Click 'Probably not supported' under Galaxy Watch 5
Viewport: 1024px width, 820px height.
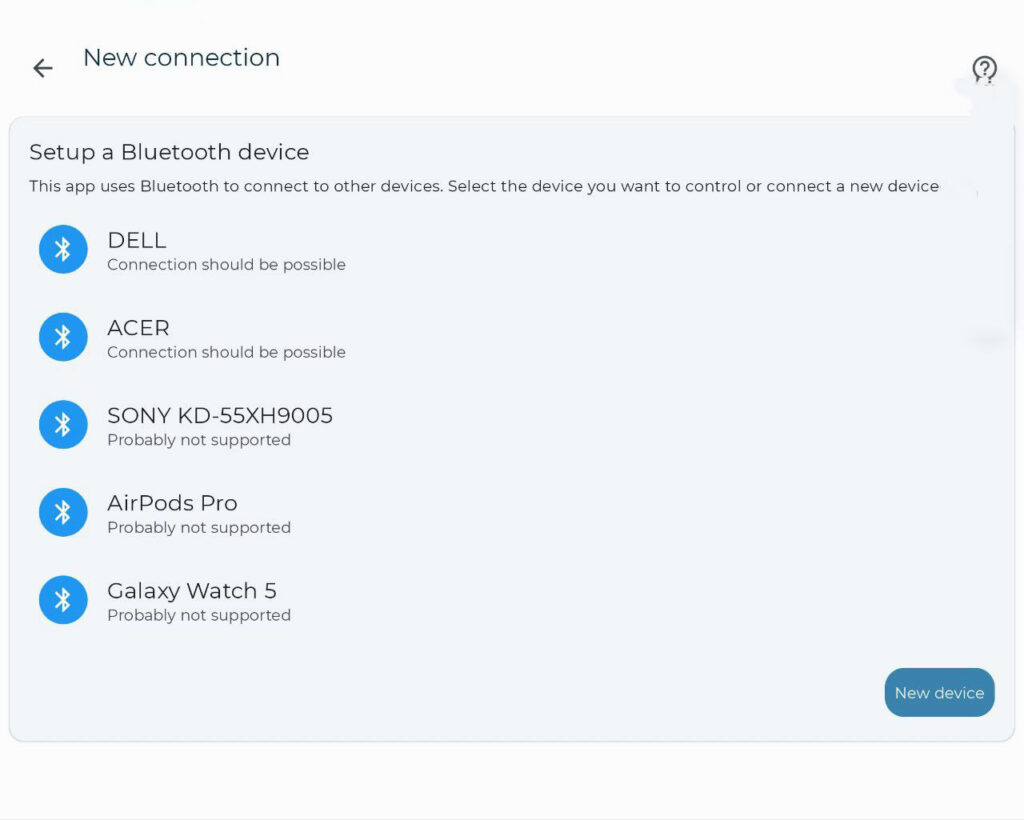pos(199,615)
